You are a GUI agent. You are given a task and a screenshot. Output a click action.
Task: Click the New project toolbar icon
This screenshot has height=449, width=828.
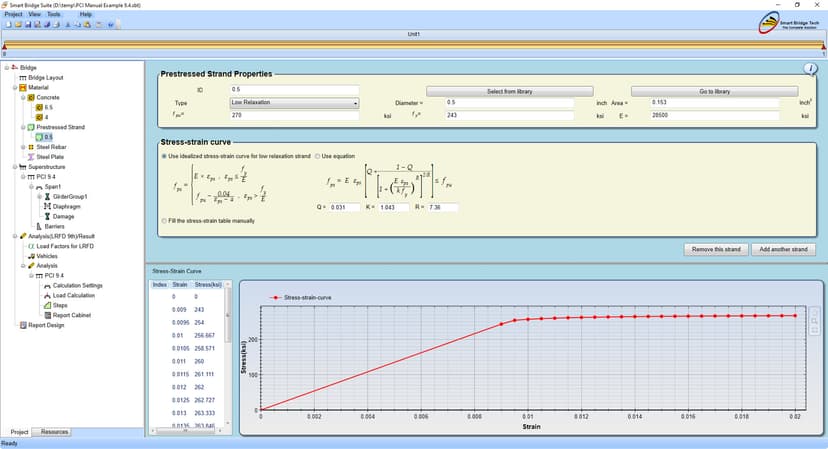click(x=8, y=24)
